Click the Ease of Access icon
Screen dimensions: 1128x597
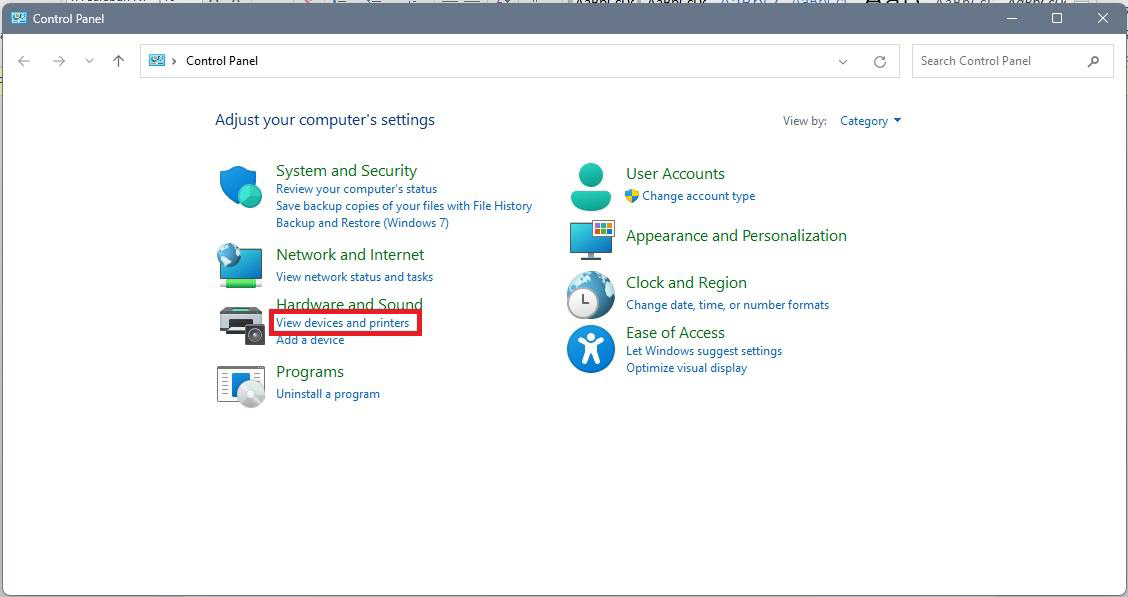click(x=590, y=349)
